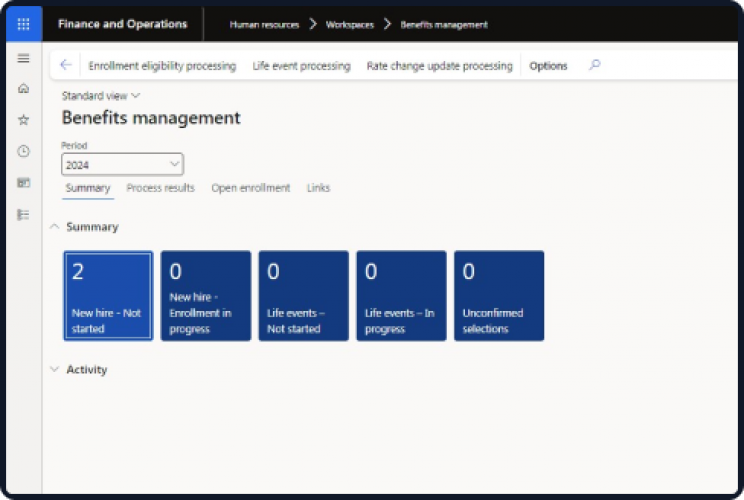Open the Options menu
The image size is (744, 500).
[548, 65]
